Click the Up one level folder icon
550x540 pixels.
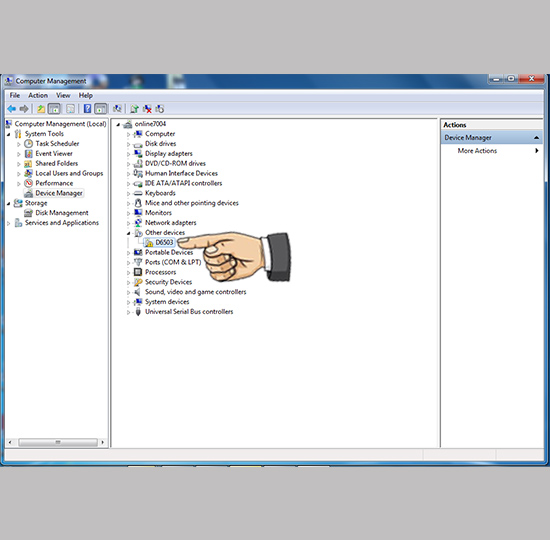click(41, 109)
